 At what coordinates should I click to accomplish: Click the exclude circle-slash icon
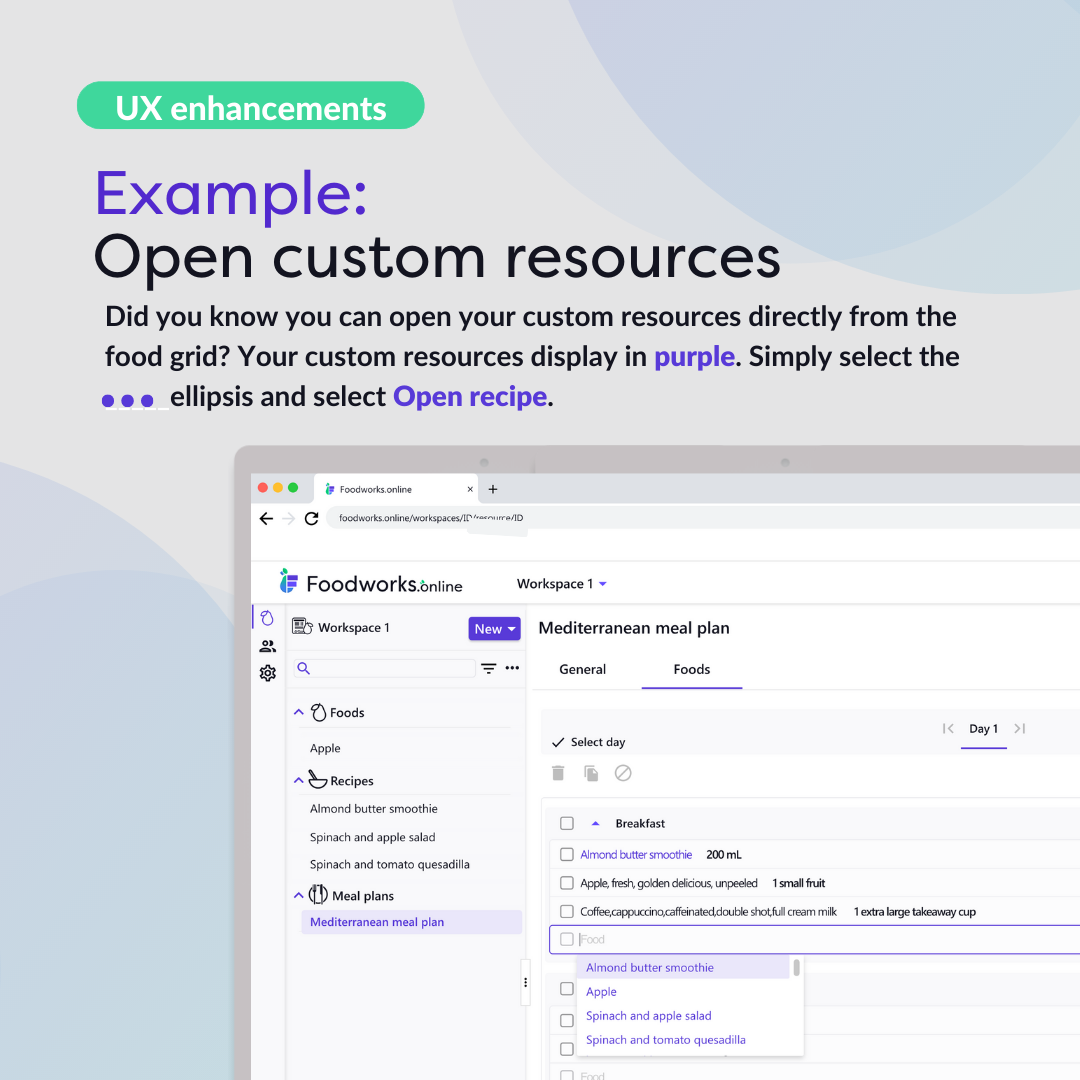[x=623, y=773]
